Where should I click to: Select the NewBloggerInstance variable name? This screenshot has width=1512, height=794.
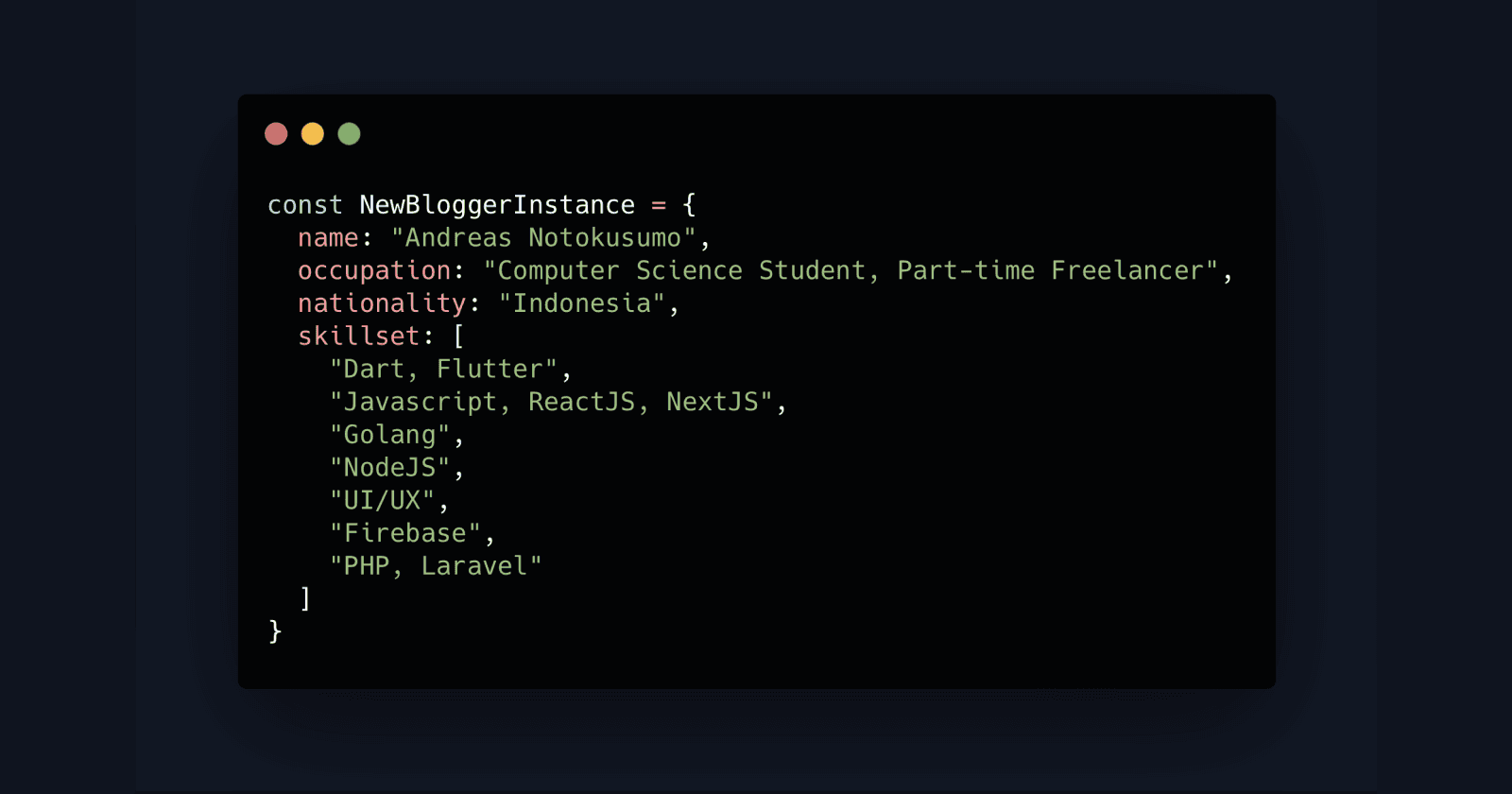[497, 205]
